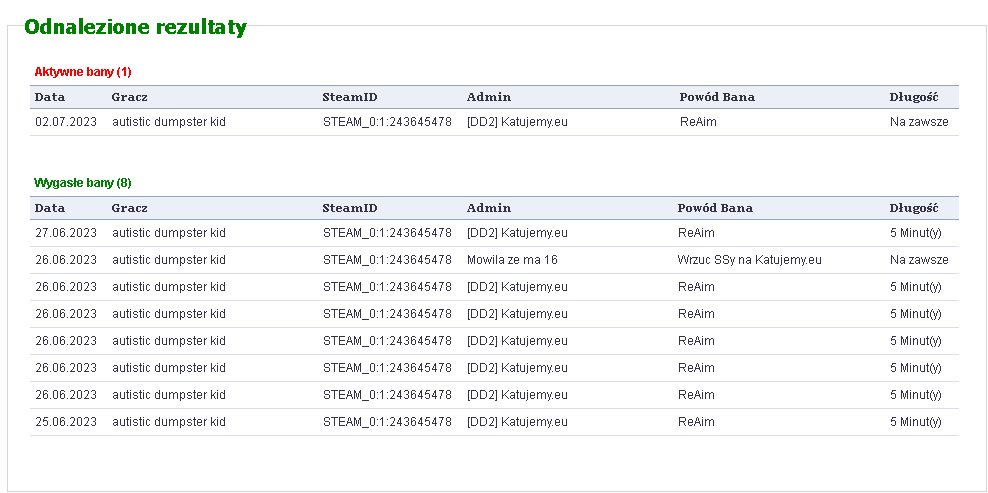The image size is (988, 493).
Task: Select the date 02.07.2023
Action: (x=66, y=122)
